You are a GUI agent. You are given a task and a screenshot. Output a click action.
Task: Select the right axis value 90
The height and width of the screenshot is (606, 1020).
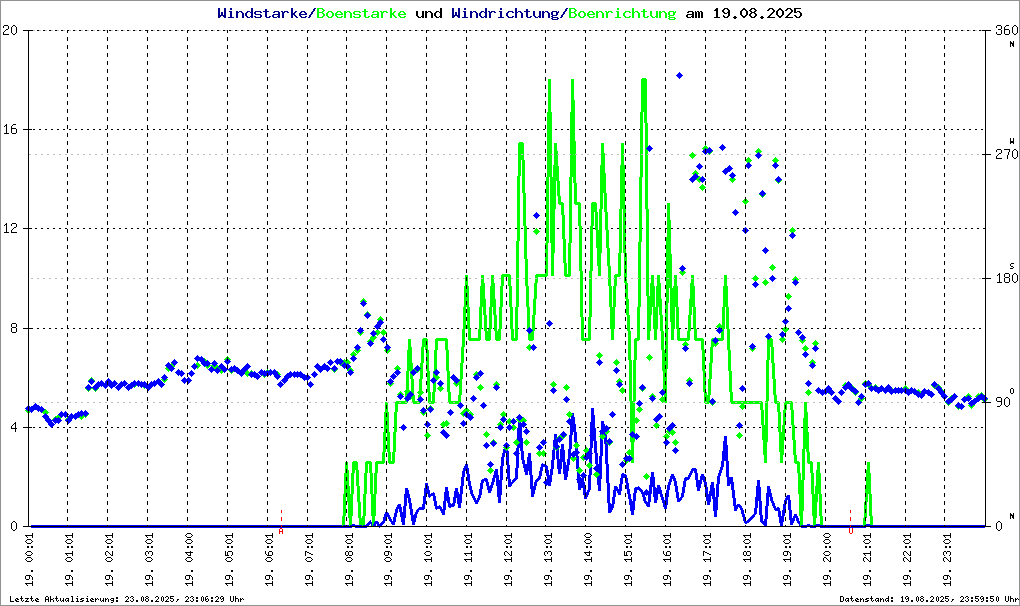(1002, 402)
